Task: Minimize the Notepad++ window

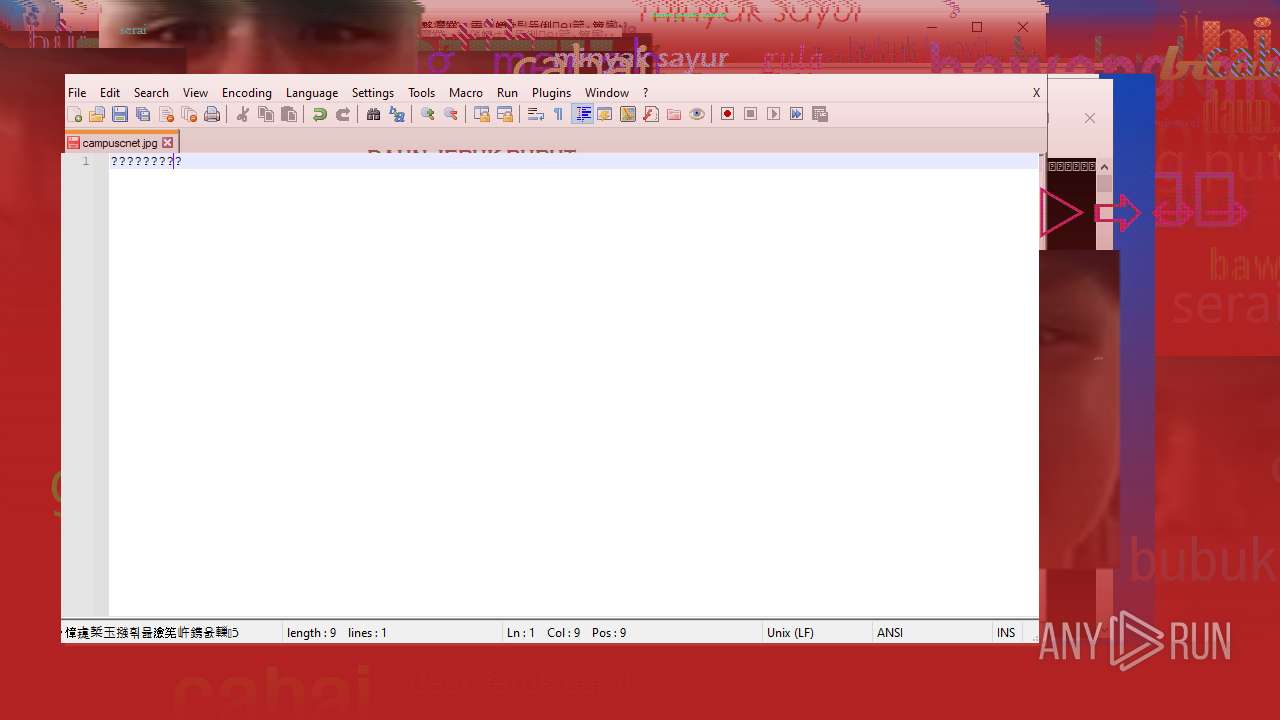Action: (932, 27)
